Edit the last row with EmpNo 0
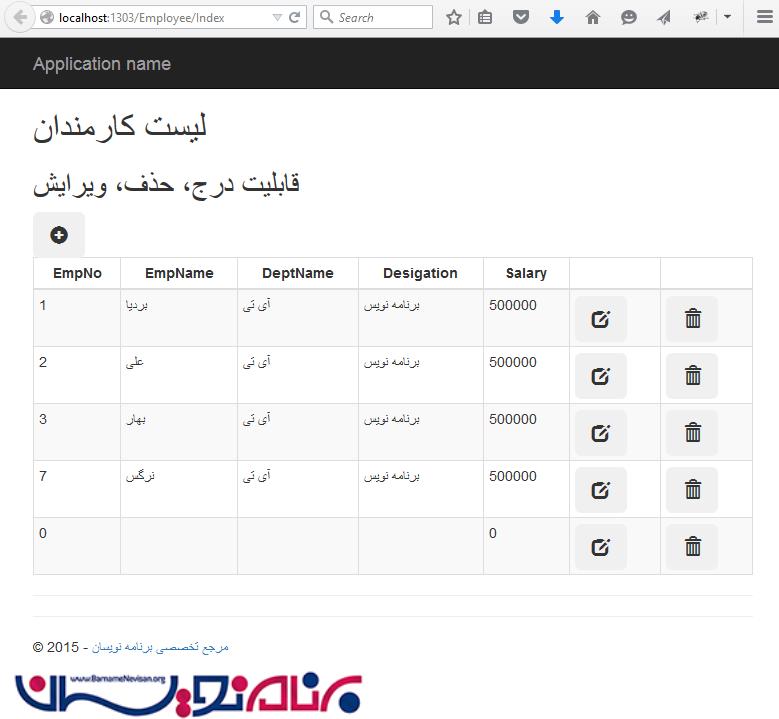This screenshot has height=719, width=779. [601, 547]
